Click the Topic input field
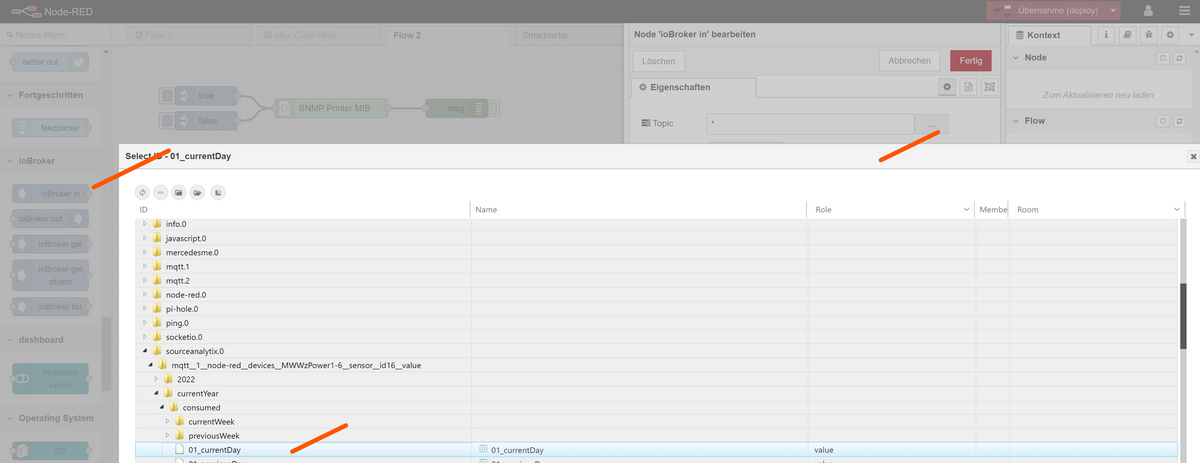This screenshot has width=1200, height=463. (x=811, y=124)
